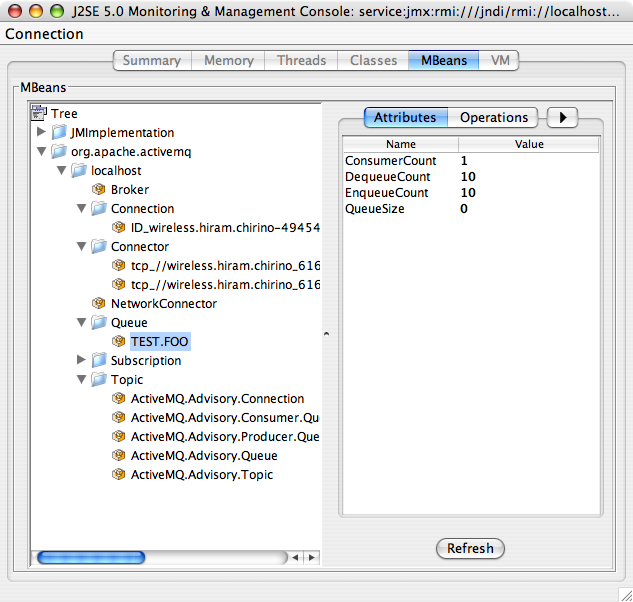This screenshot has height=602, width=633.
Task: Expand the Subscription folder node
Action: tap(81, 361)
